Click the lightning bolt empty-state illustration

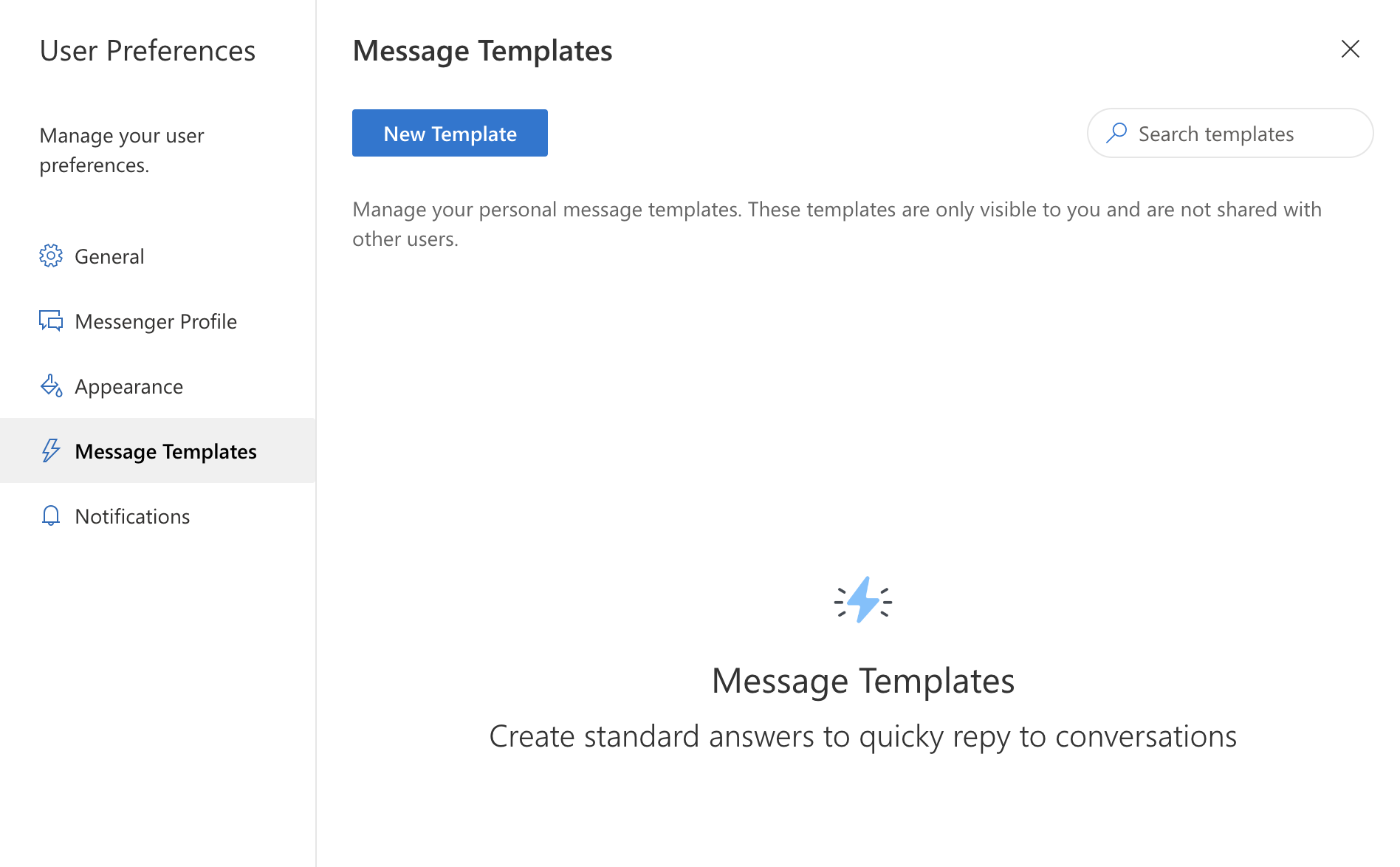point(862,600)
